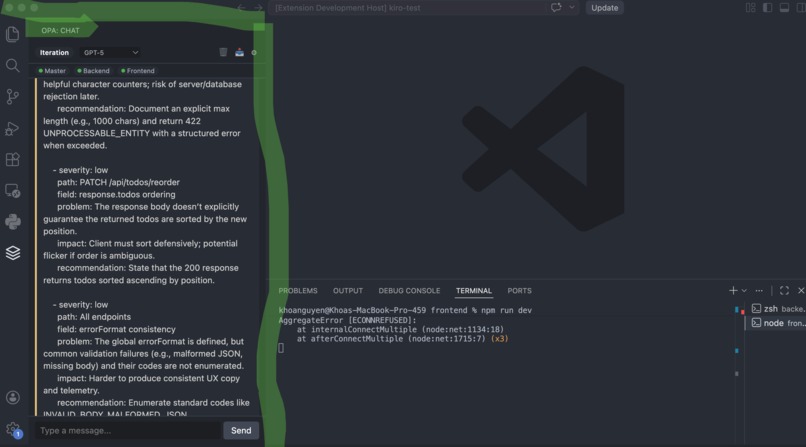Open the chat bubble icon in title bar
Screen dimensions: 806x447
pos(556,8)
